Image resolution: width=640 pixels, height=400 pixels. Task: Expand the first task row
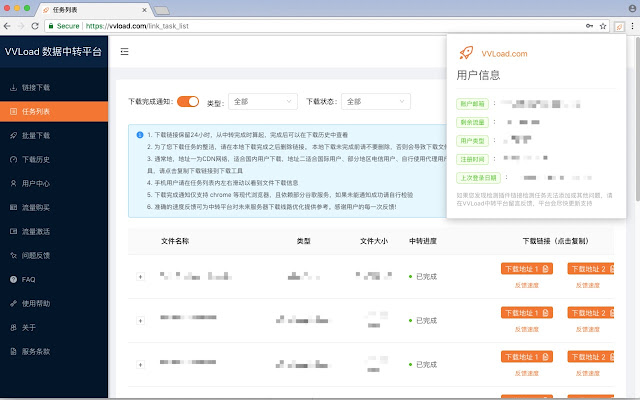[140, 277]
